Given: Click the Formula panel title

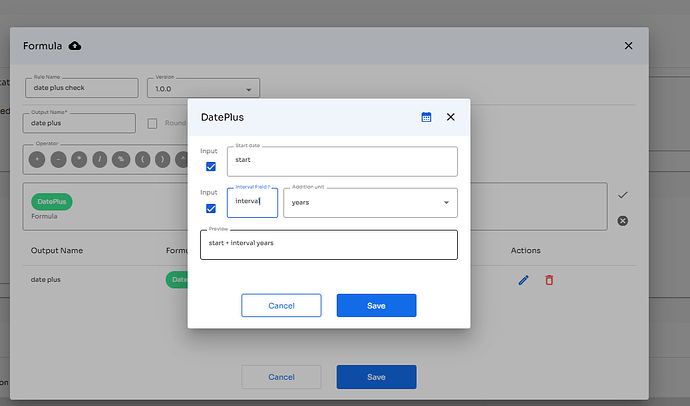Looking at the screenshot, I should point(43,46).
